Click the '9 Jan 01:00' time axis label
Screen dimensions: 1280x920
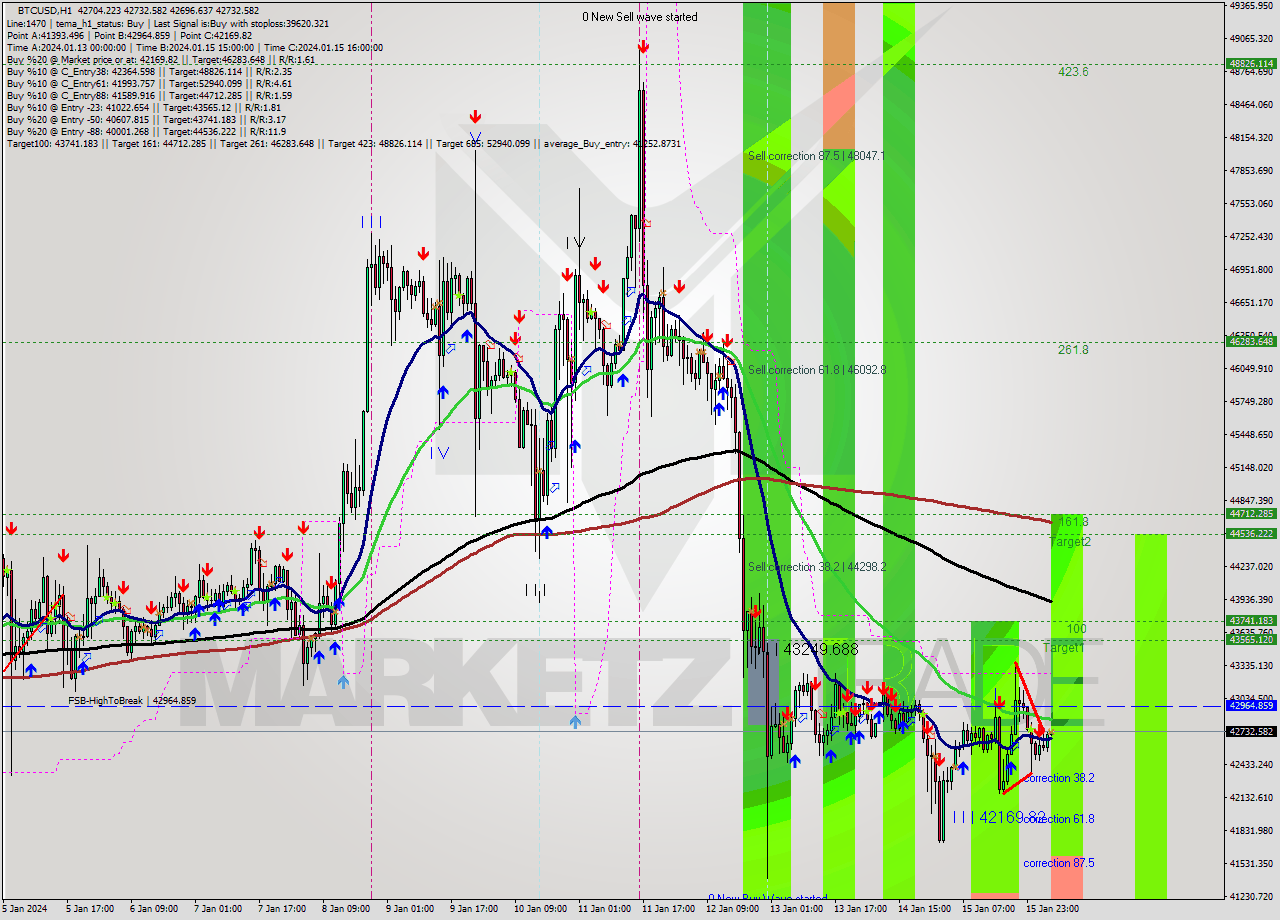410,909
